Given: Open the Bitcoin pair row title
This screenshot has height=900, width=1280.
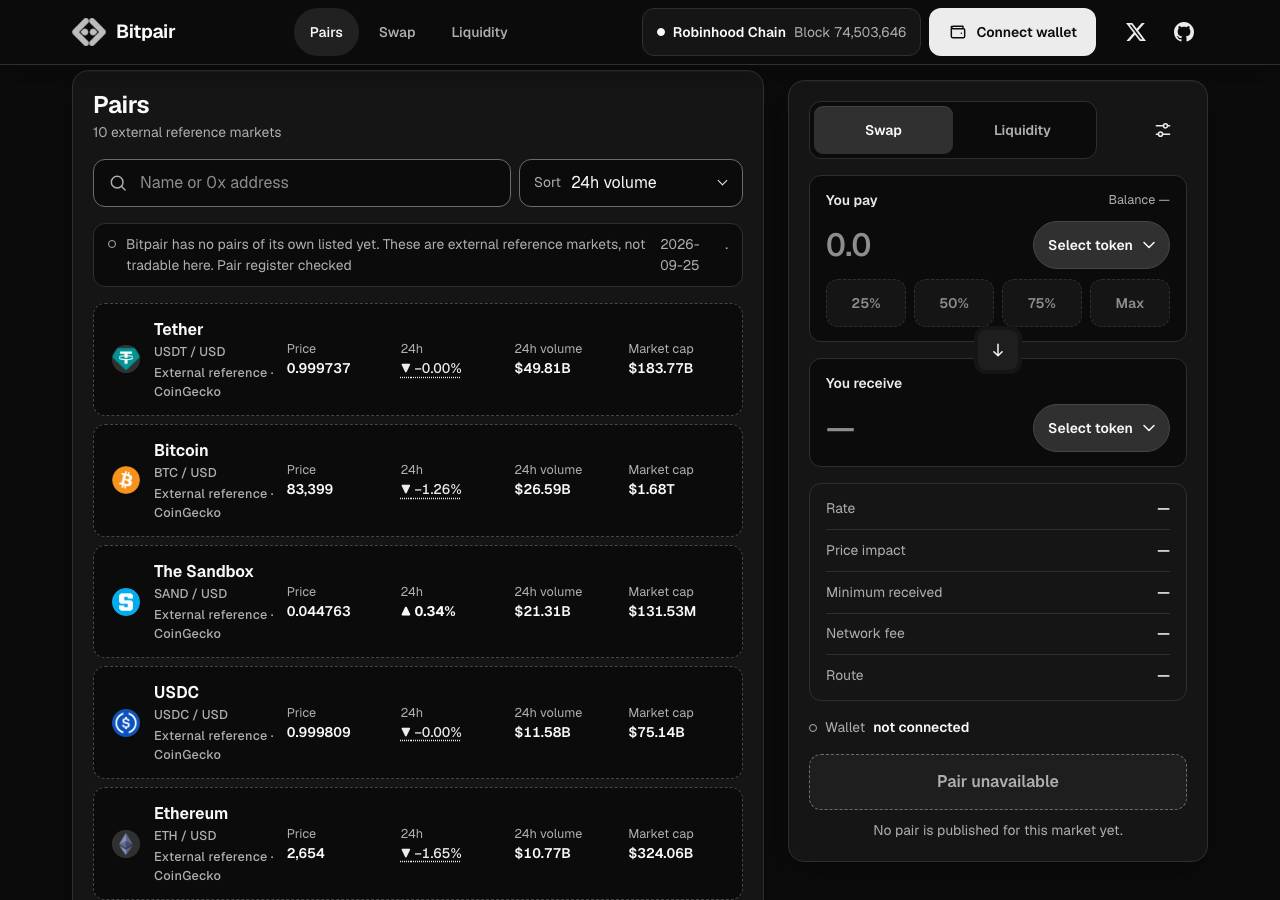Looking at the screenshot, I should point(181,450).
